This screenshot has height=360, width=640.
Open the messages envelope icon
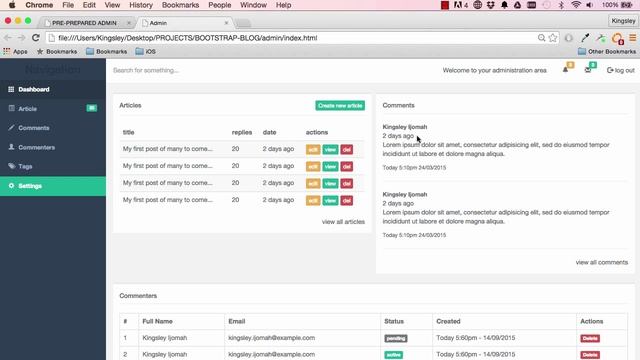[588, 70]
